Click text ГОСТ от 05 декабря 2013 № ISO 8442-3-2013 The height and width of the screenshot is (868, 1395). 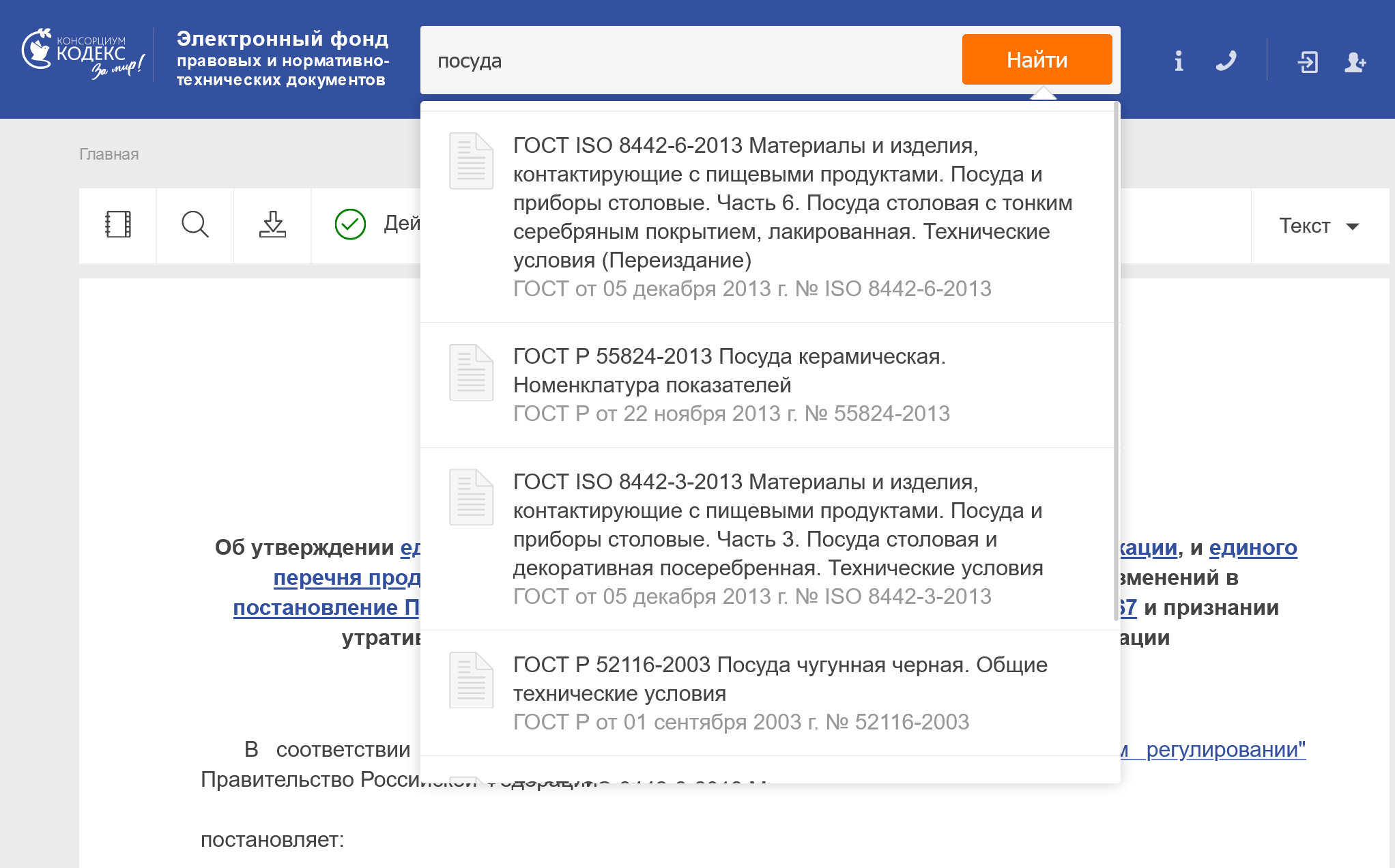point(752,596)
